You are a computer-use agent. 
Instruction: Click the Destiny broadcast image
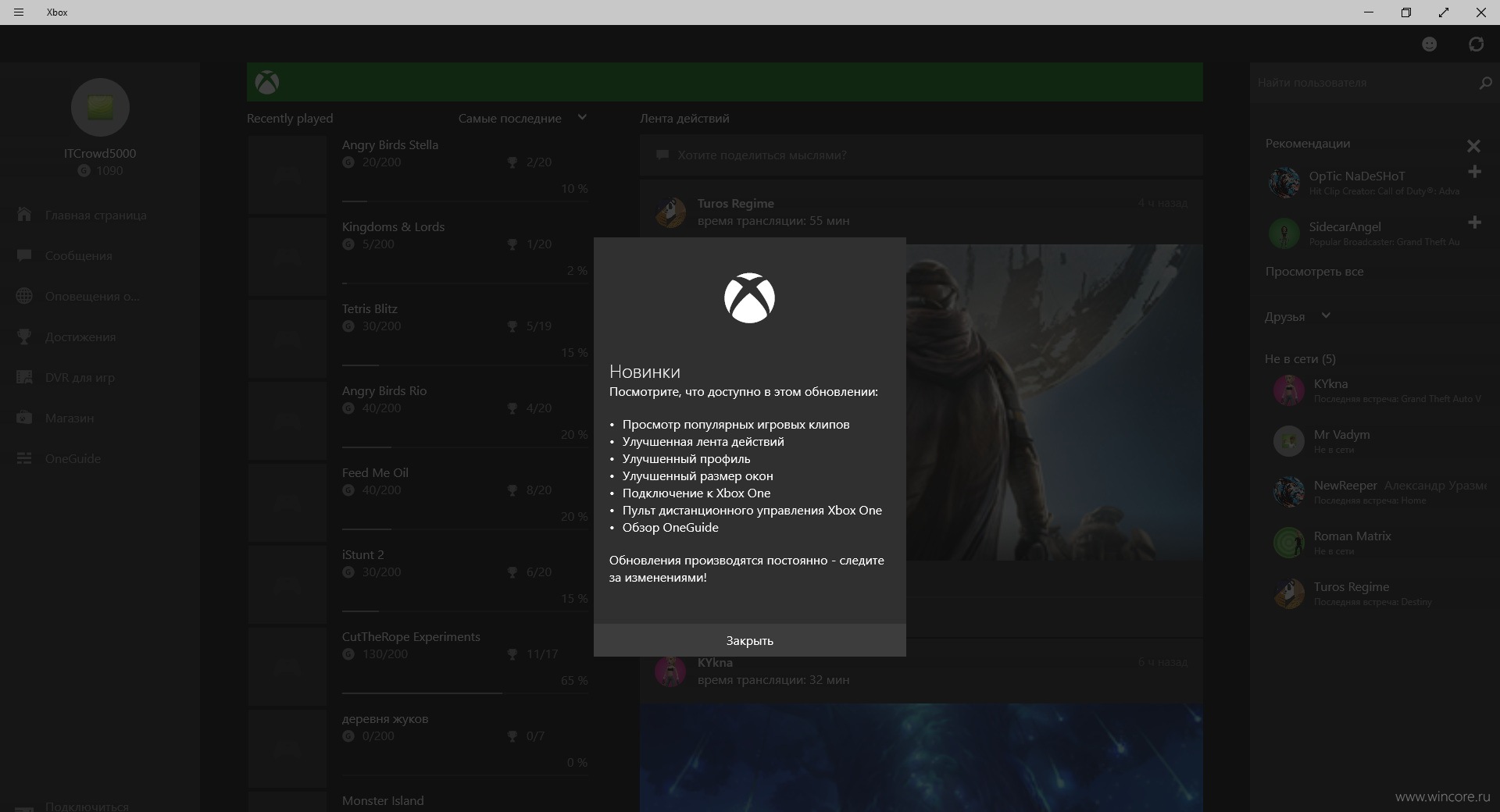pyautogui.click(x=1055, y=402)
